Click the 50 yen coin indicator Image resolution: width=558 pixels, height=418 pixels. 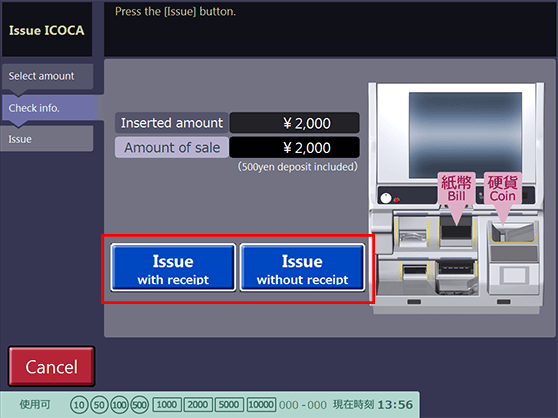99,405
